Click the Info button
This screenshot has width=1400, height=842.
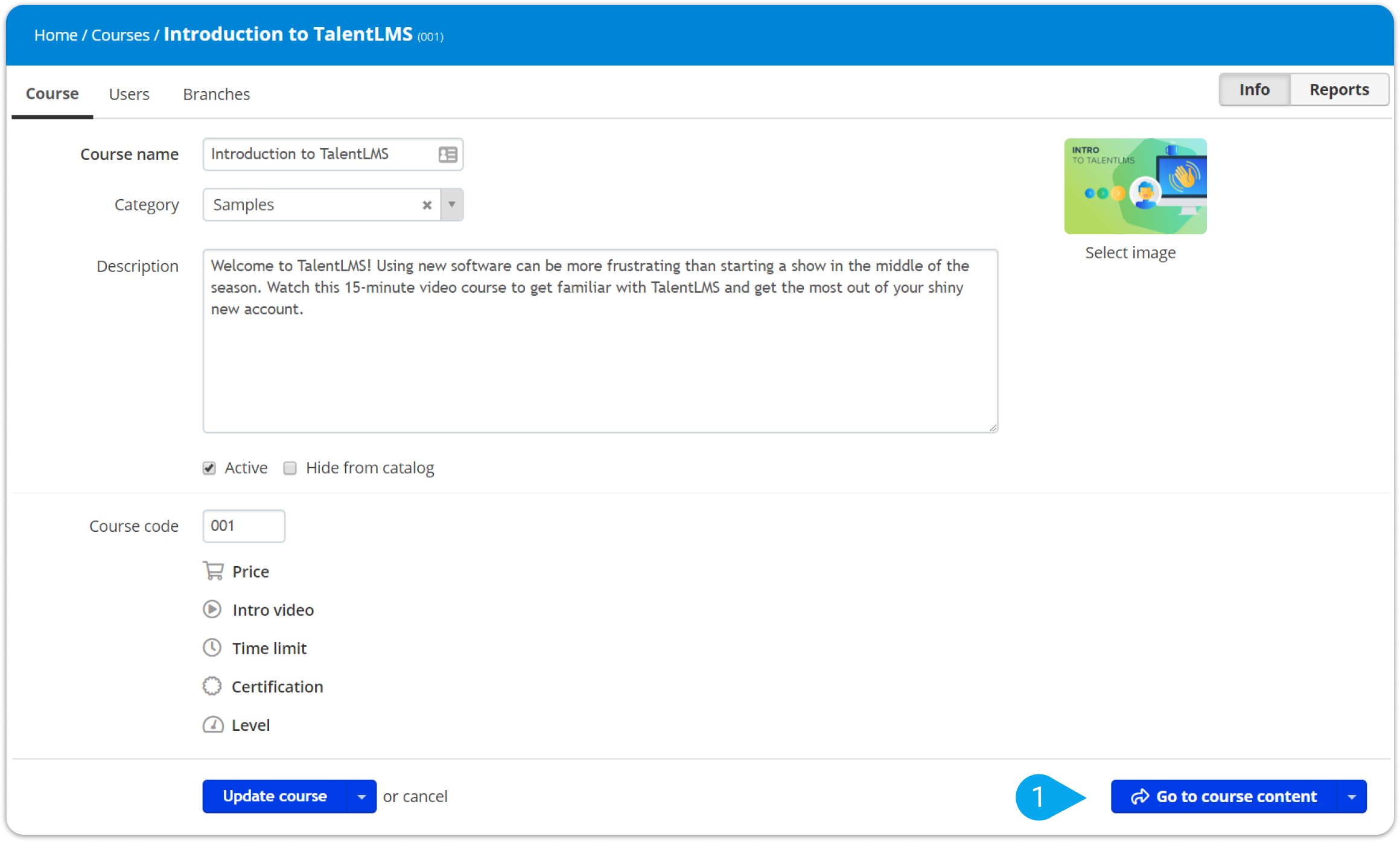pyautogui.click(x=1255, y=90)
